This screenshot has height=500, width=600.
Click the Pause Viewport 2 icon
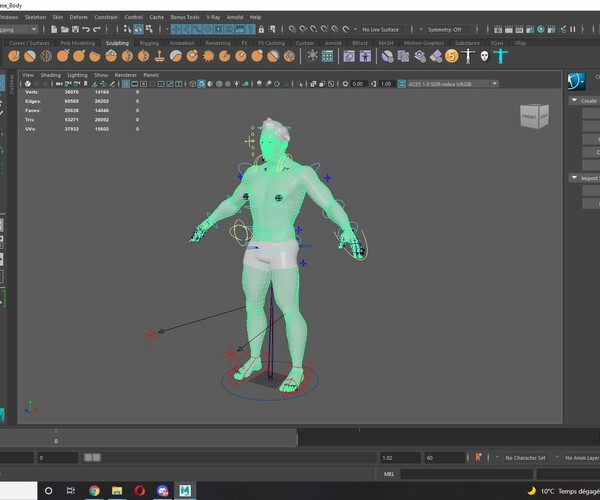pyautogui.click(x=573, y=29)
